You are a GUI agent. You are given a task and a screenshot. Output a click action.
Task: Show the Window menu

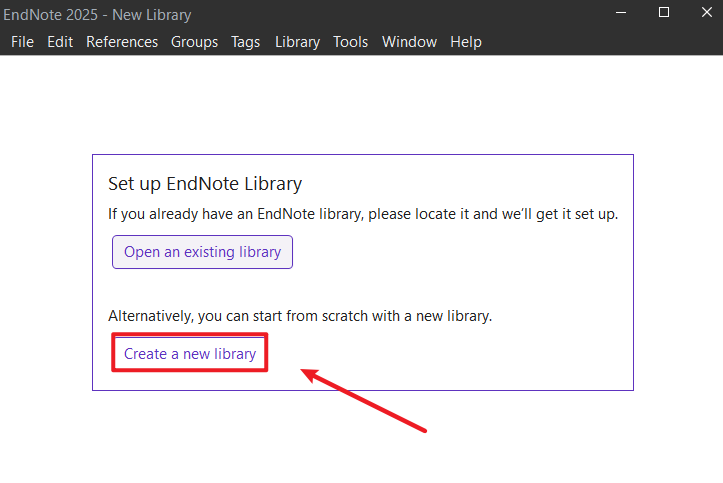pos(409,42)
